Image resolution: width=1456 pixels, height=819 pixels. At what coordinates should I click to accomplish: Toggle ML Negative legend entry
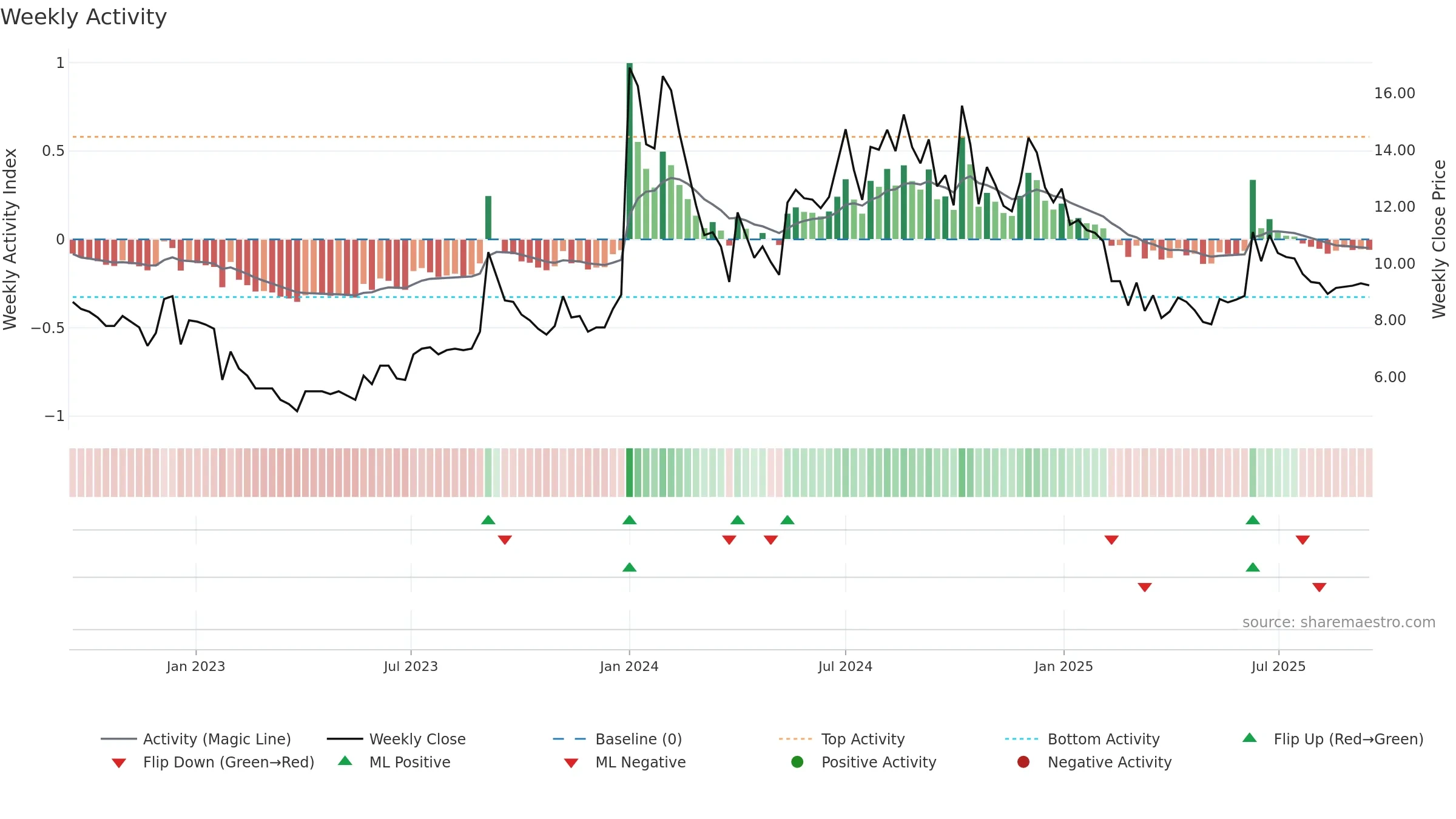coord(624,762)
